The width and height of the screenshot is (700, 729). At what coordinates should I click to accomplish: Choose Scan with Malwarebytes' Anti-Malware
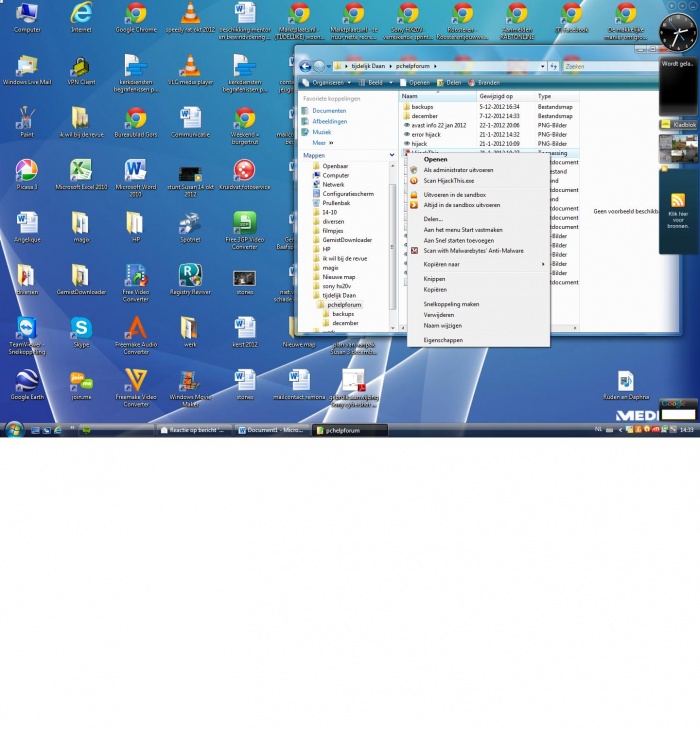(473, 251)
